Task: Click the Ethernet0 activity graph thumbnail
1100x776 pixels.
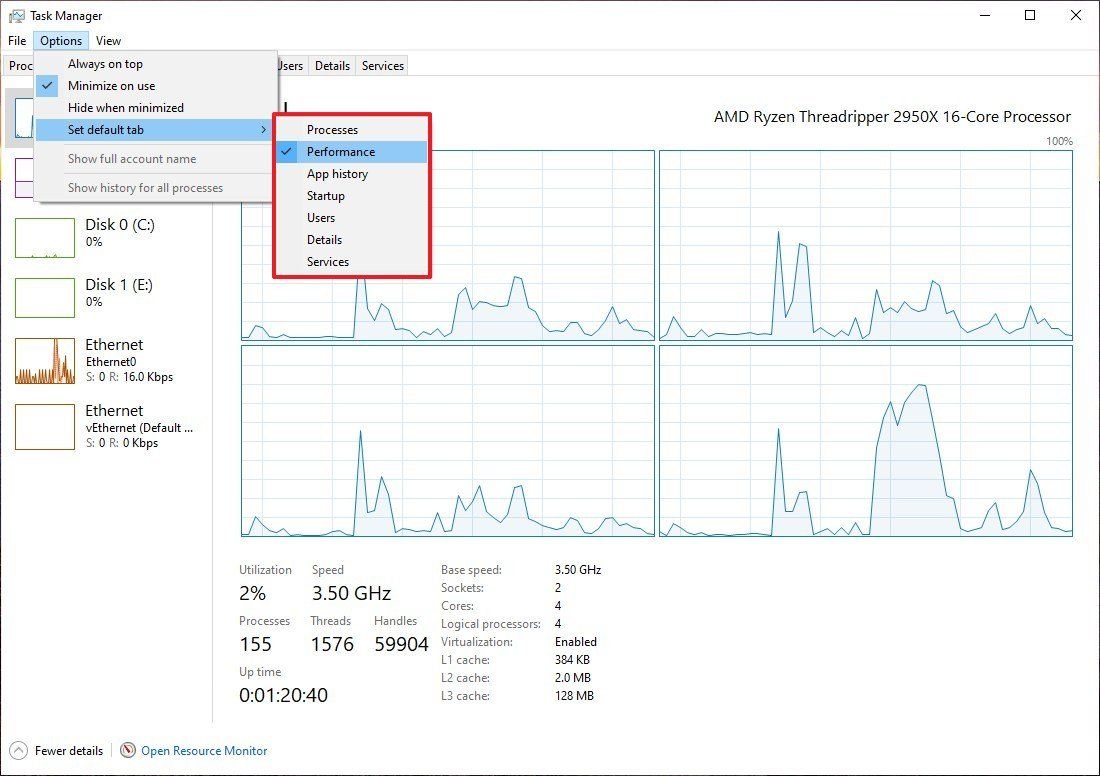Action: (x=44, y=360)
